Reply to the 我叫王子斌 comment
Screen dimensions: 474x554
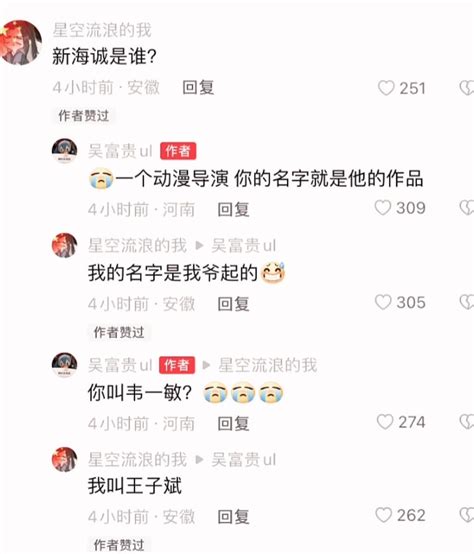233,517
